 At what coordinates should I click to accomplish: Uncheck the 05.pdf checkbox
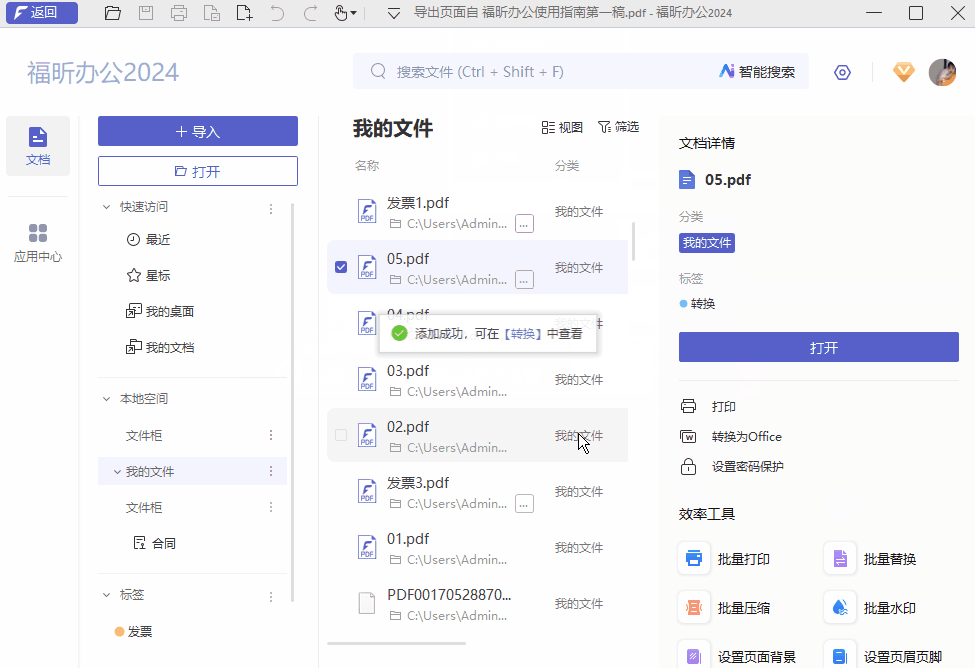[x=341, y=267]
